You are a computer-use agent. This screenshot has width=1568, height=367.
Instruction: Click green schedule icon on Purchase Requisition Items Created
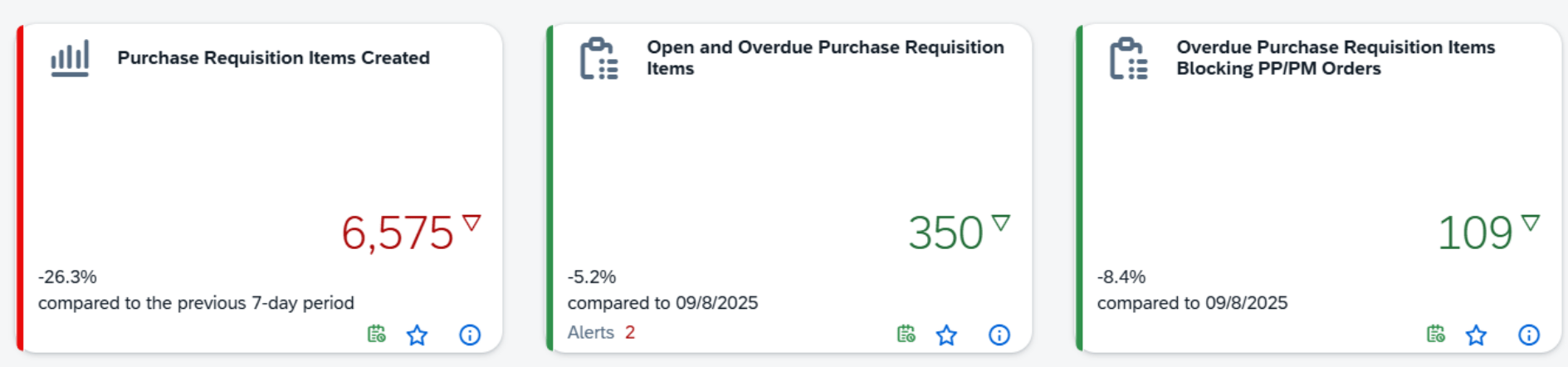coord(377,334)
